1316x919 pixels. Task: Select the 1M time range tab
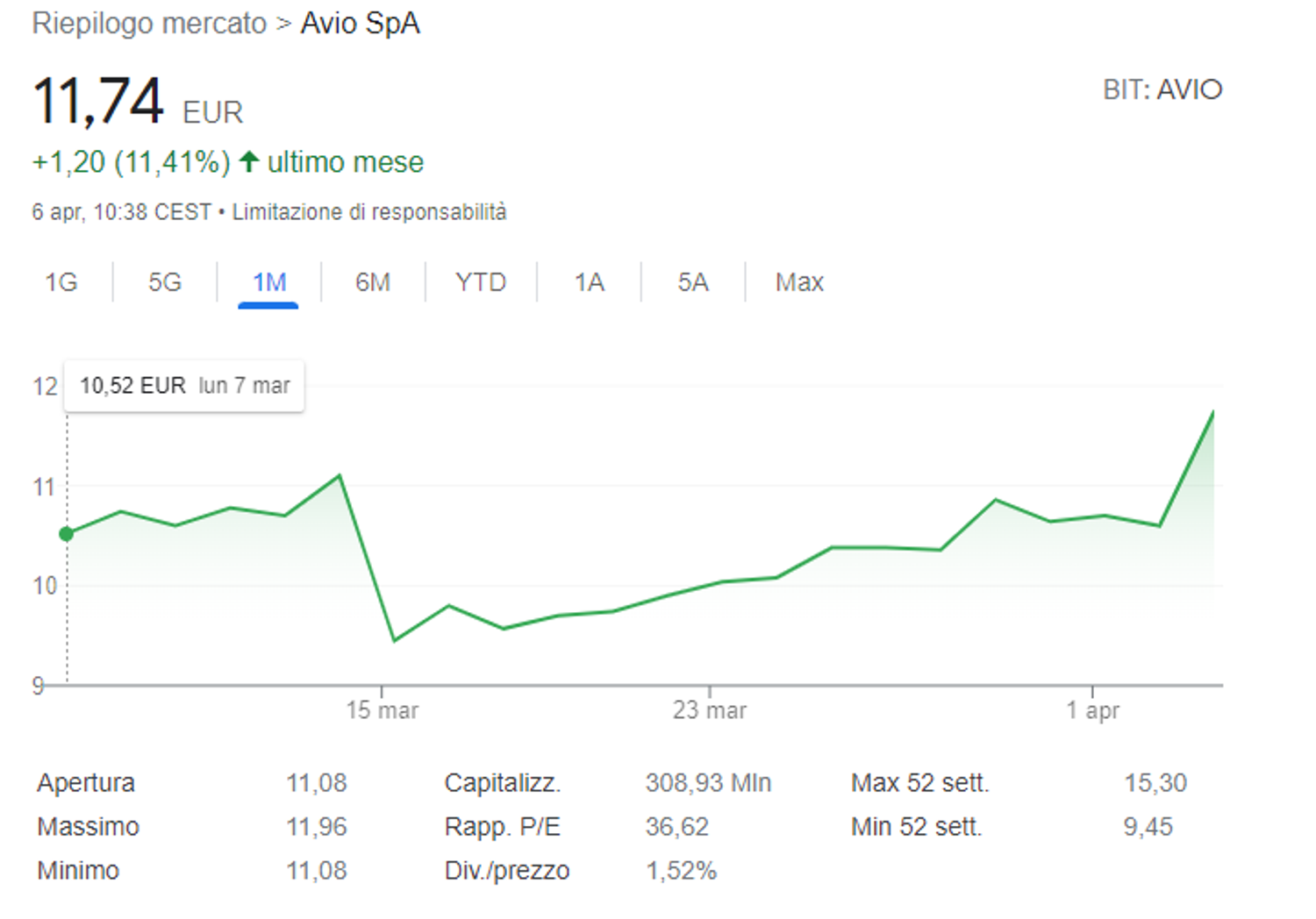point(269,282)
